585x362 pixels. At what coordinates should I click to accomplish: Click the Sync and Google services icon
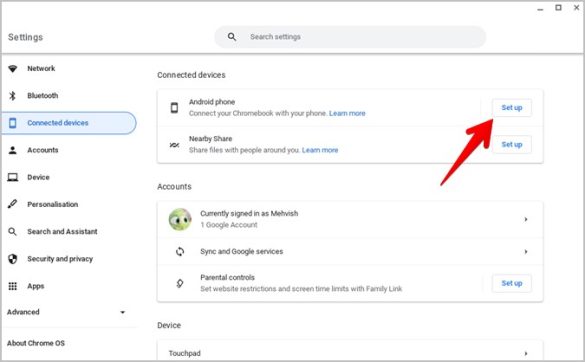tap(180, 252)
